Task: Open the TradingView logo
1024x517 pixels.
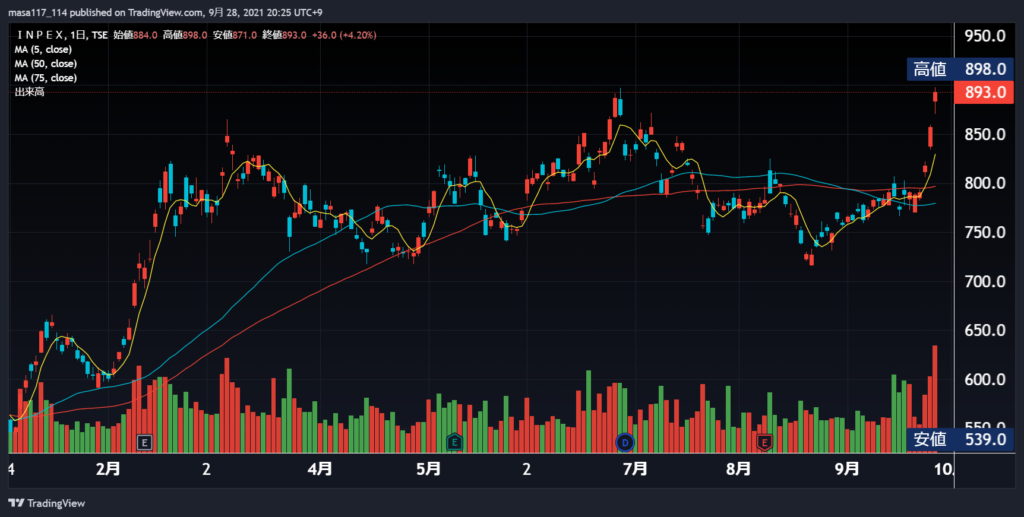Action: pyautogui.click(x=46, y=503)
